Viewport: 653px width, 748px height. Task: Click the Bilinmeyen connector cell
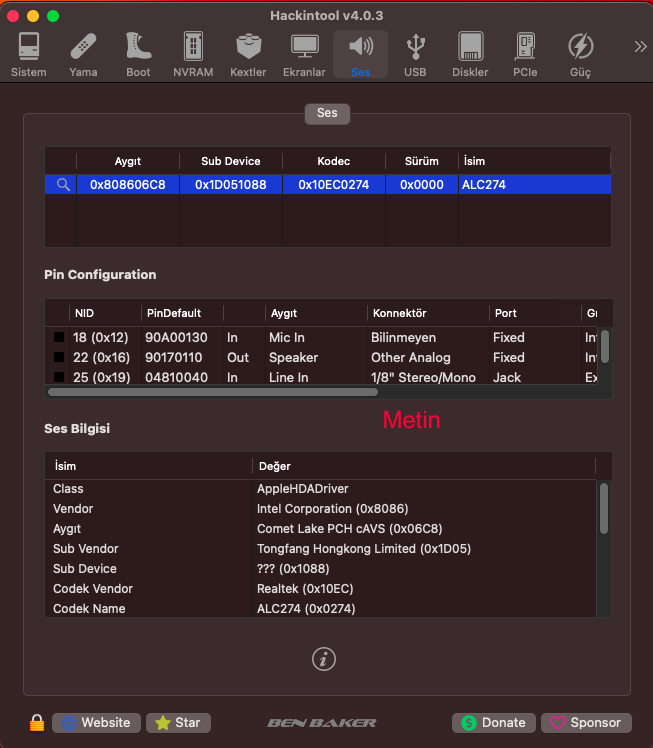pyautogui.click(x=404, y=337)
